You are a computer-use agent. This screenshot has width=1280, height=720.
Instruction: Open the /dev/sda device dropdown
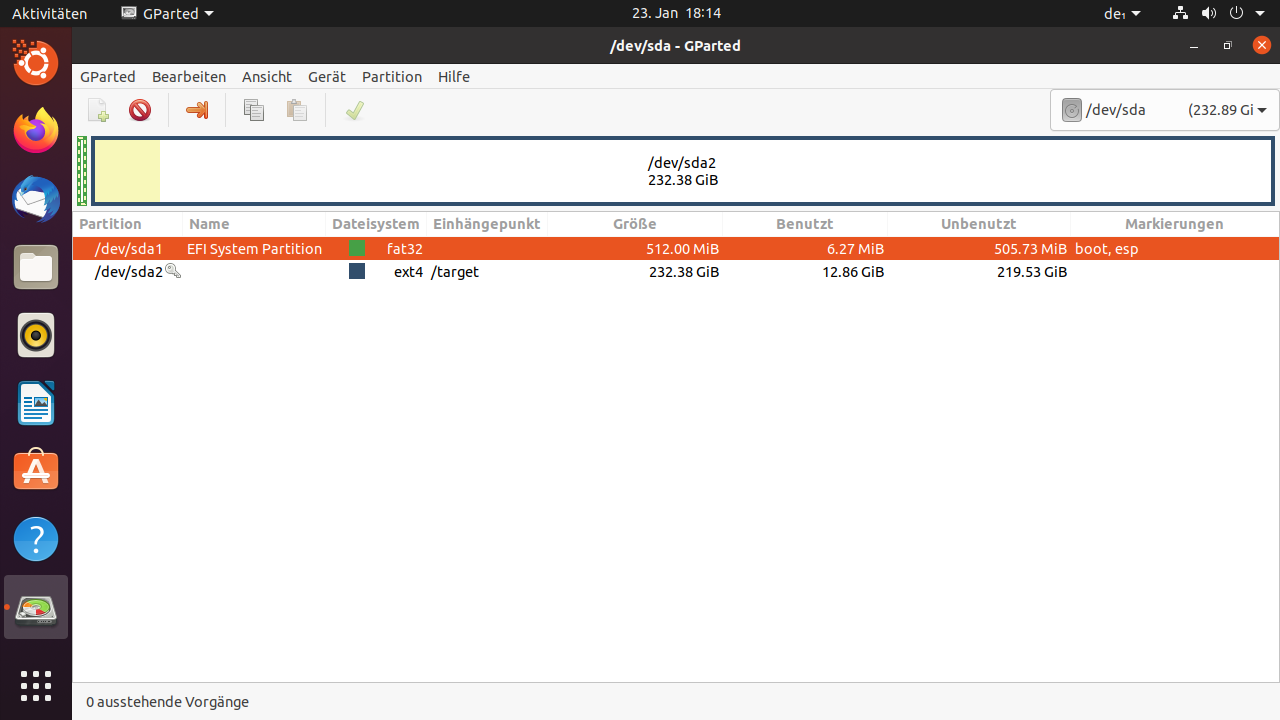(1165, 110)
